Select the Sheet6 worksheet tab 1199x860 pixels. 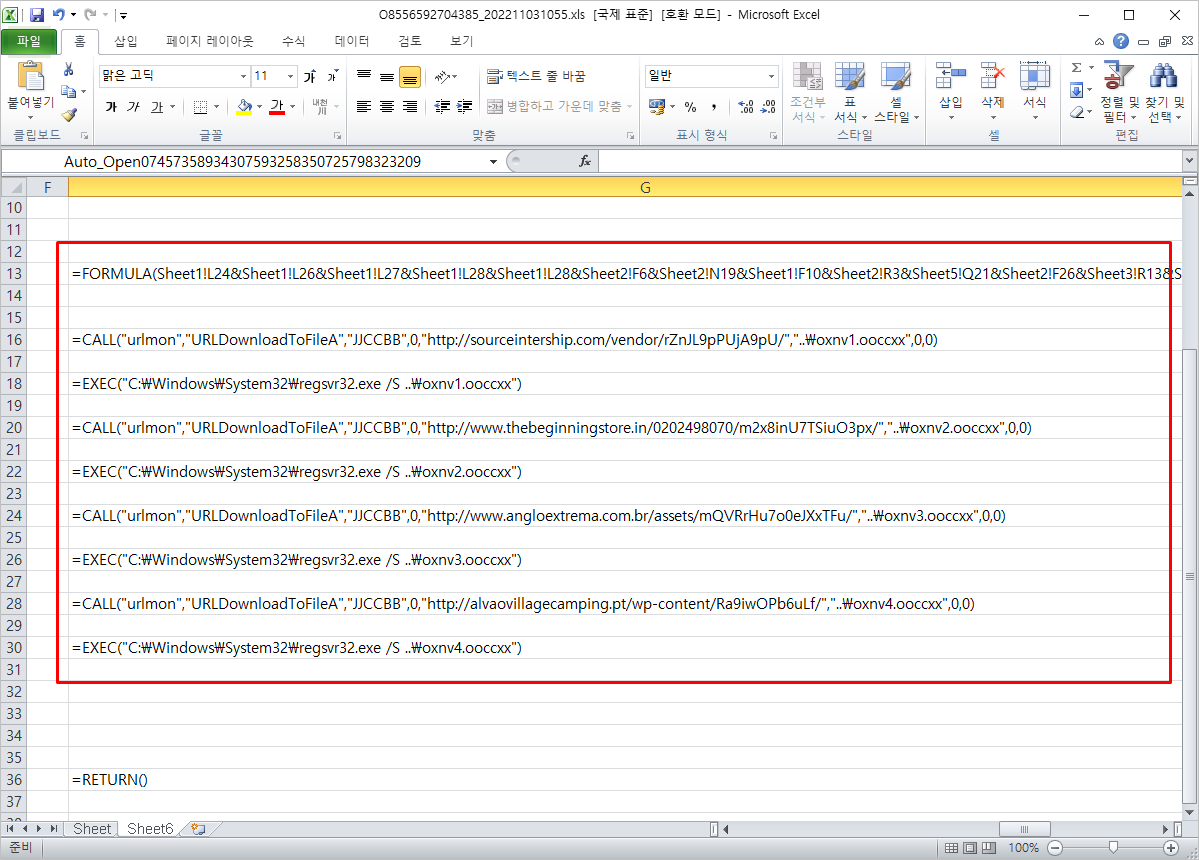tap(150, 829)
